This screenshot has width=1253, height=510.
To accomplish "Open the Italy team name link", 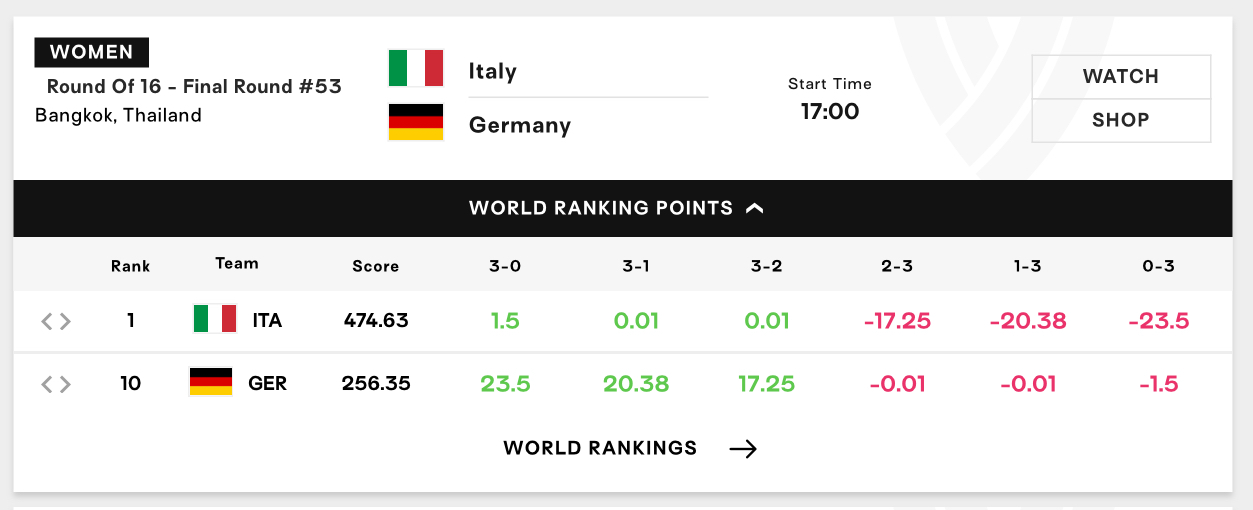I will pos(492,71).
